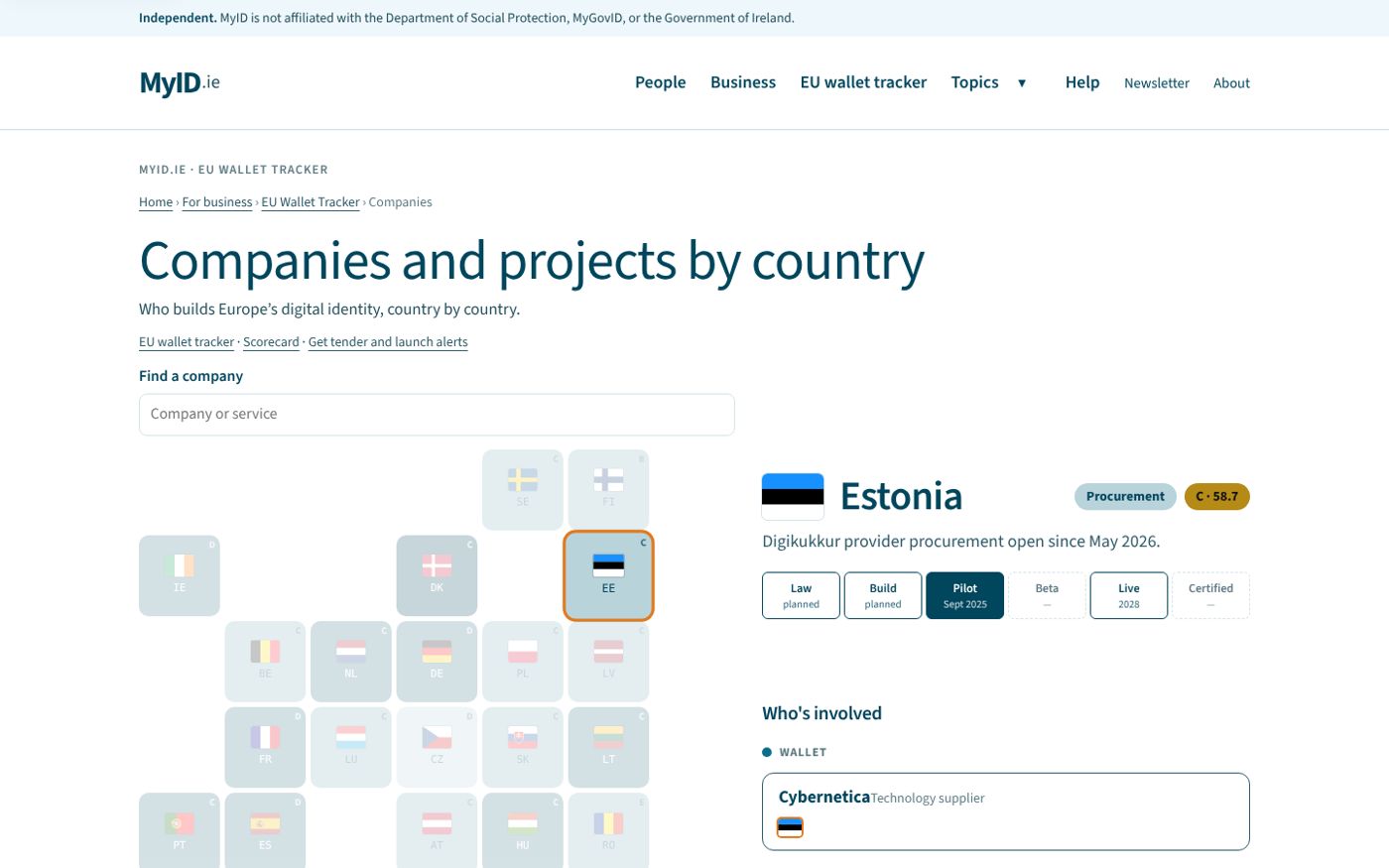The image size is (1389, 868).
Task: Select the Law planned stage
Action: point(801,595)
